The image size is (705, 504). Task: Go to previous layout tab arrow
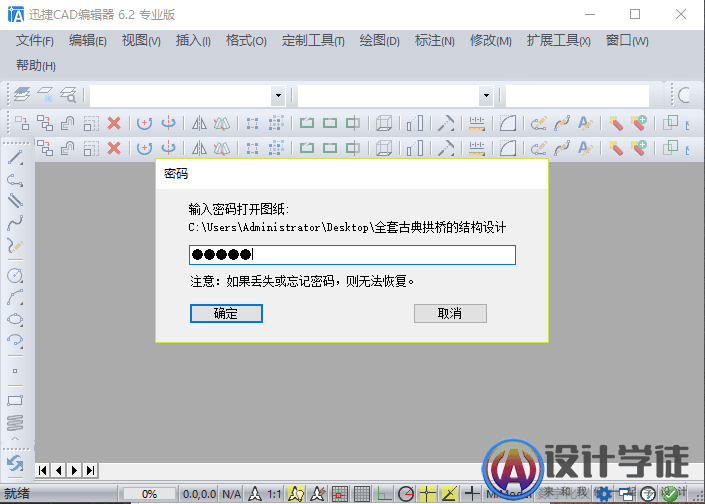pyautogui.click(x=59, y=470)
